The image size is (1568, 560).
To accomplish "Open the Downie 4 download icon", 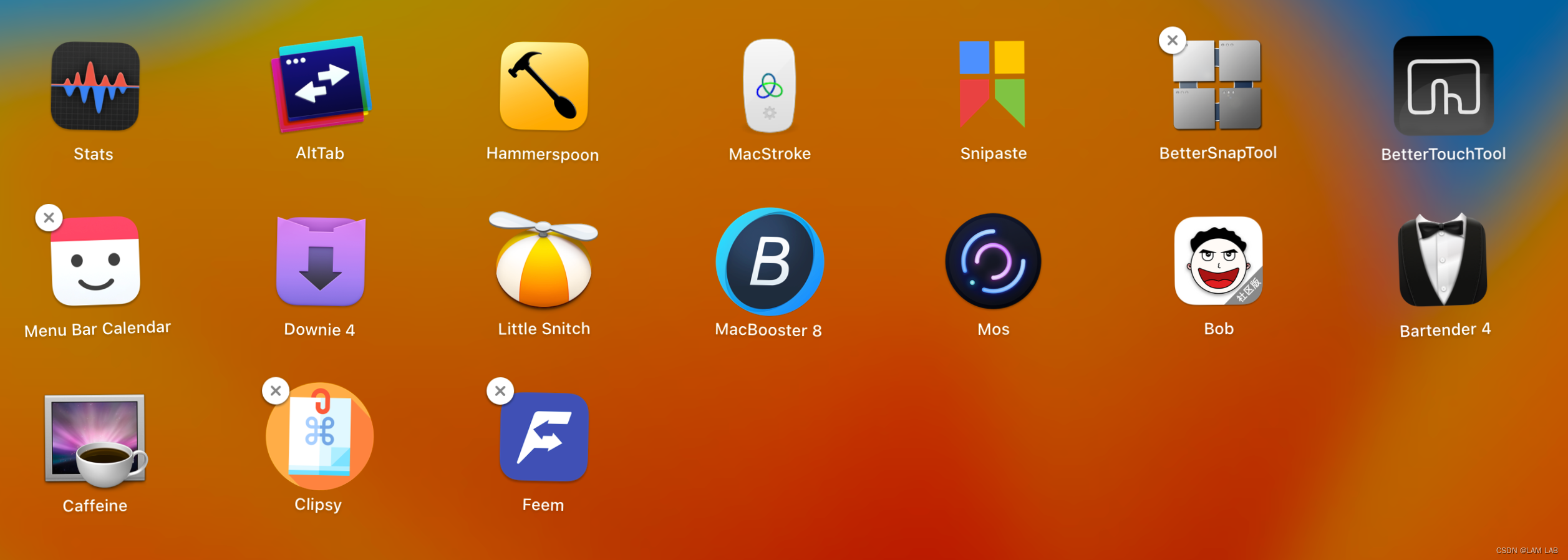I will click(x=321, y=261).
